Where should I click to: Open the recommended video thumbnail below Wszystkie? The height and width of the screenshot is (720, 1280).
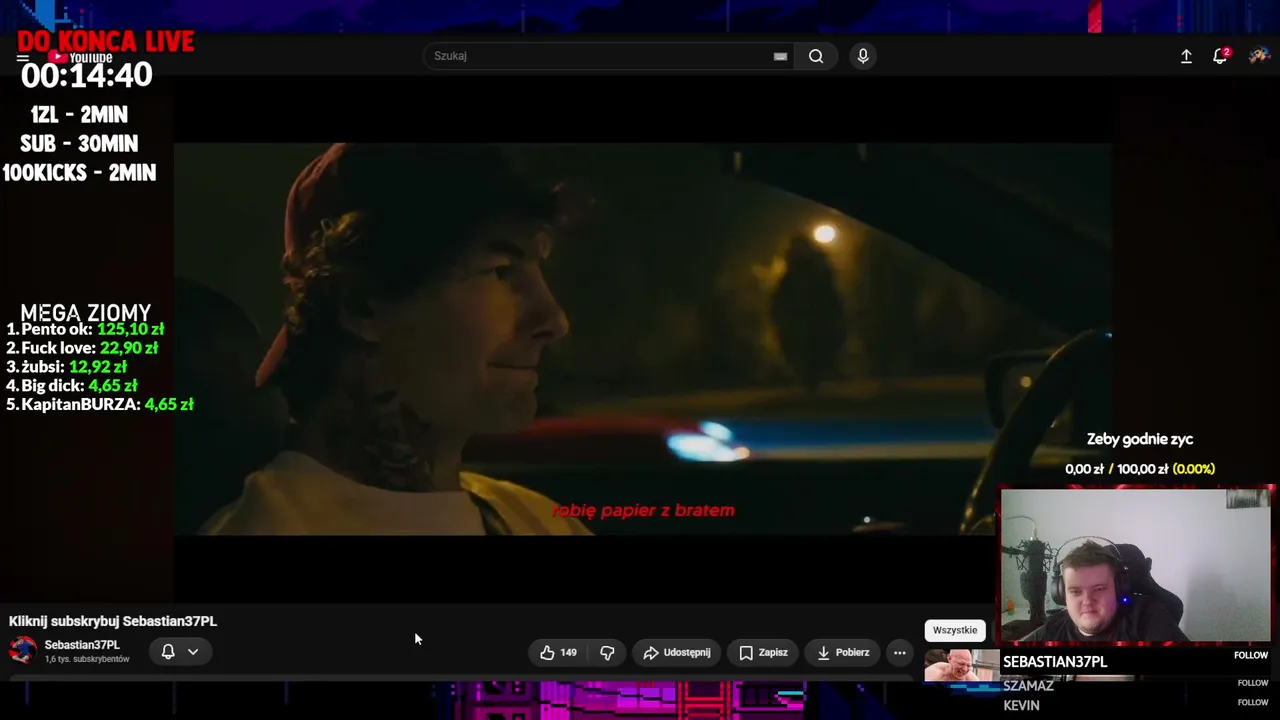point(961,665)
